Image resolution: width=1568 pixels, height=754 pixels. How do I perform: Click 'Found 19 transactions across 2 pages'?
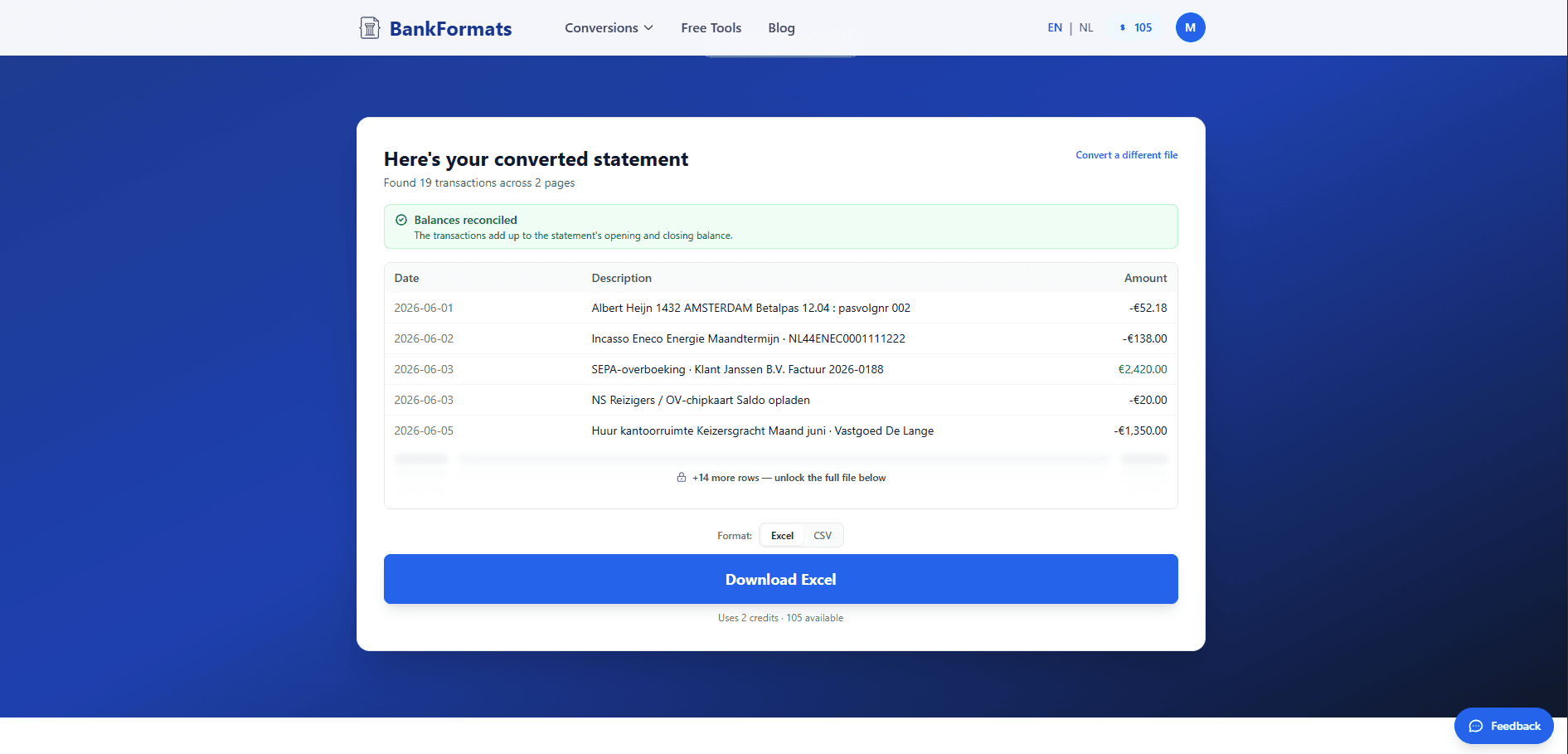click(x=479, y=182)
